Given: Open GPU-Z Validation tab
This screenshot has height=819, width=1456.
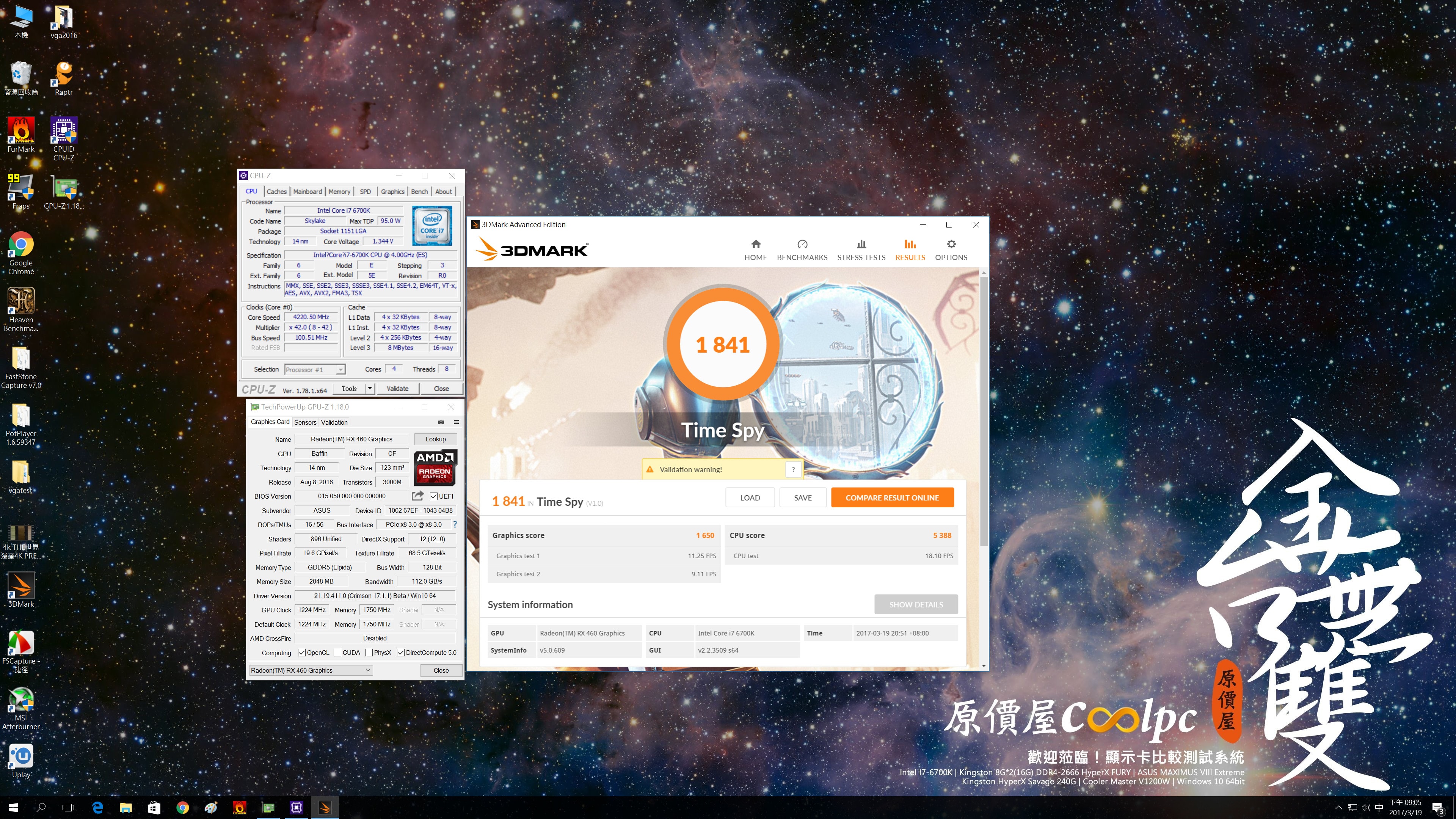Looking at the screenshot, I should [x=334, y=422].
